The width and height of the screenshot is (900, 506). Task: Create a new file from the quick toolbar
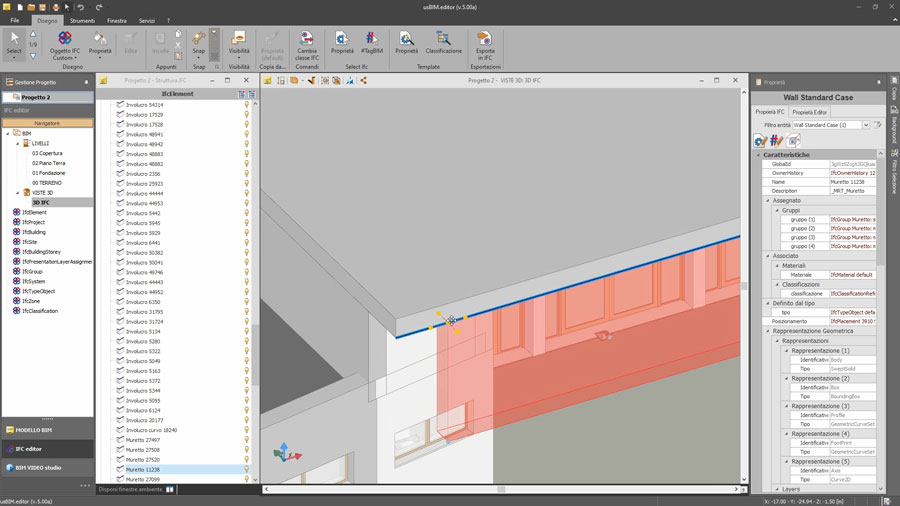(20, 7)
